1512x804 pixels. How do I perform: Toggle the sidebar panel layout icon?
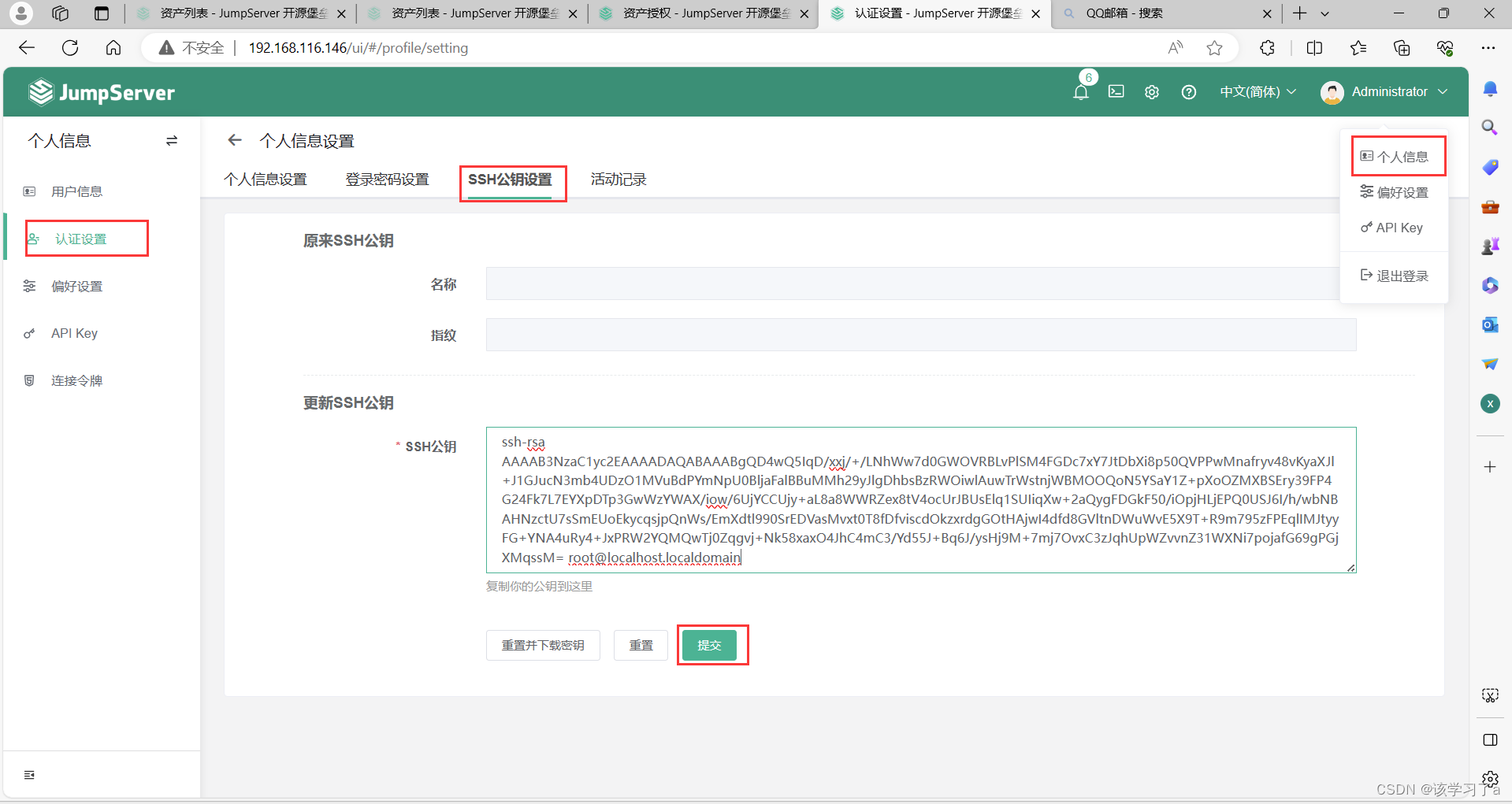coord(1490,739)
